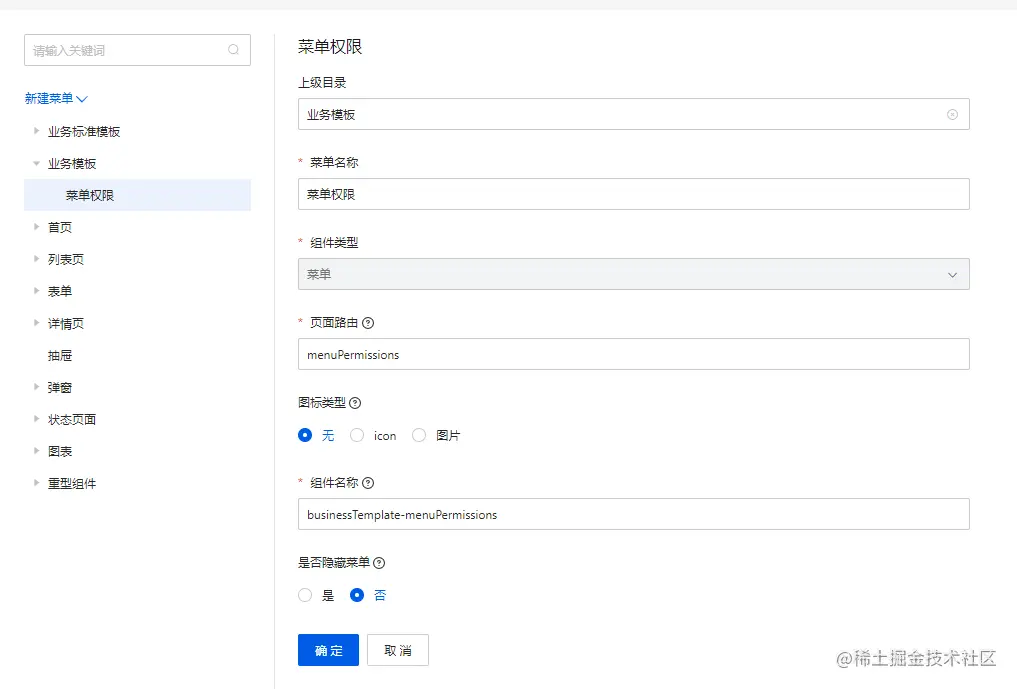The width and height of the screenshot is (1017, 689).
Task: Collapse the 业务模板 tree node arrow
Action: point(36,163)
